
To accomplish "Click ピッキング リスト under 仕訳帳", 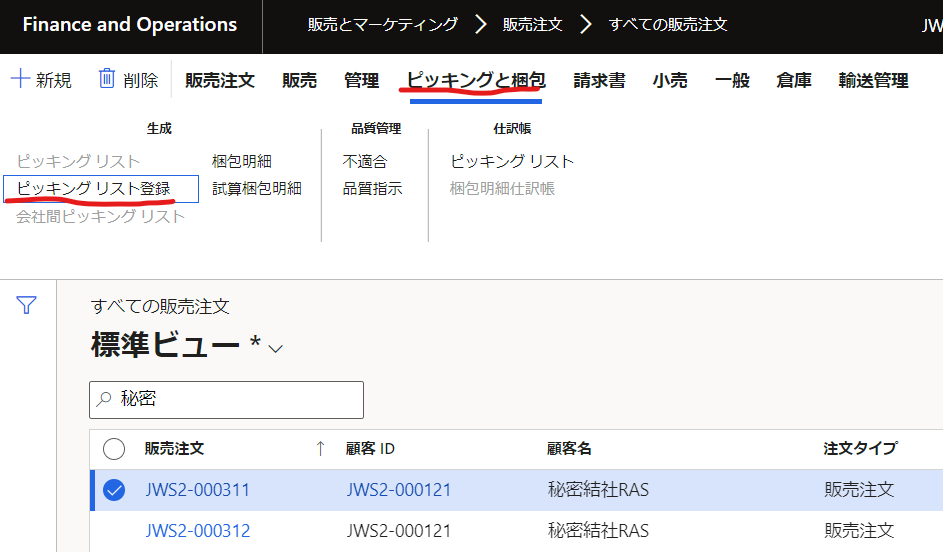I will 512,161.
